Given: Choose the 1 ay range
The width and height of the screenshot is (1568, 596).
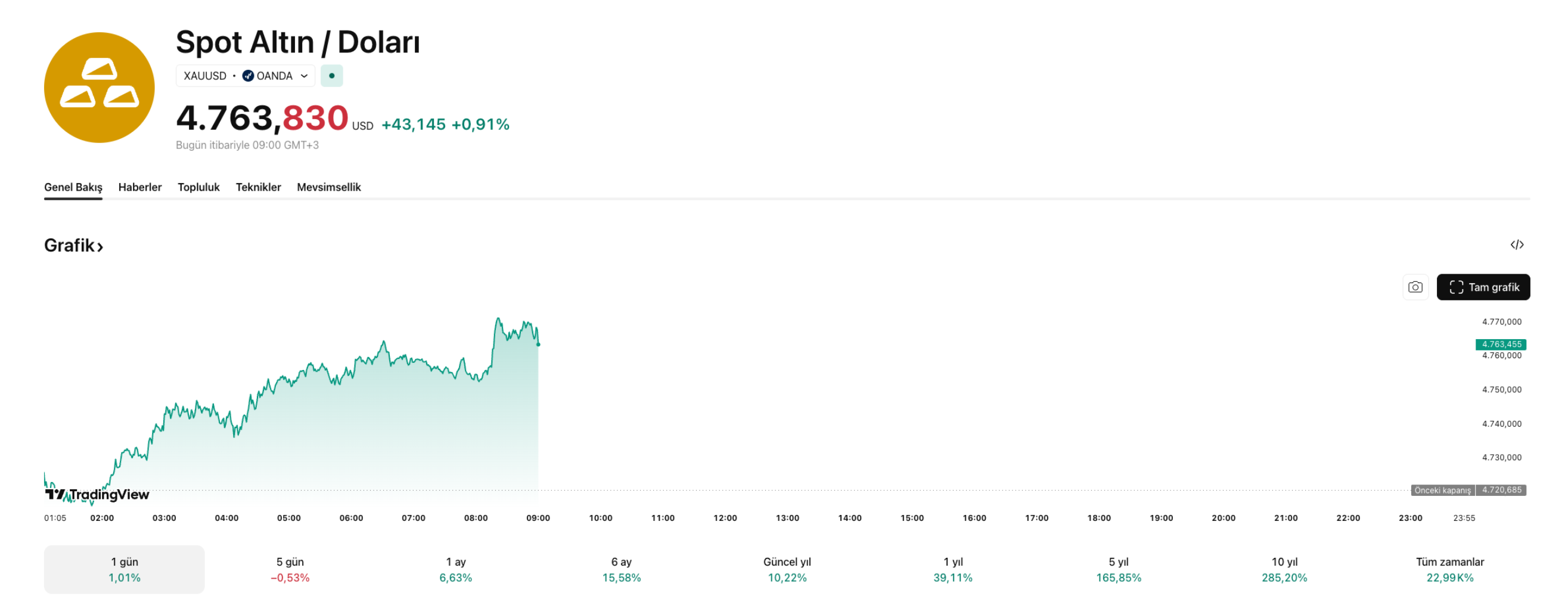Looking at the screenshot, I should tap(456, 569).
